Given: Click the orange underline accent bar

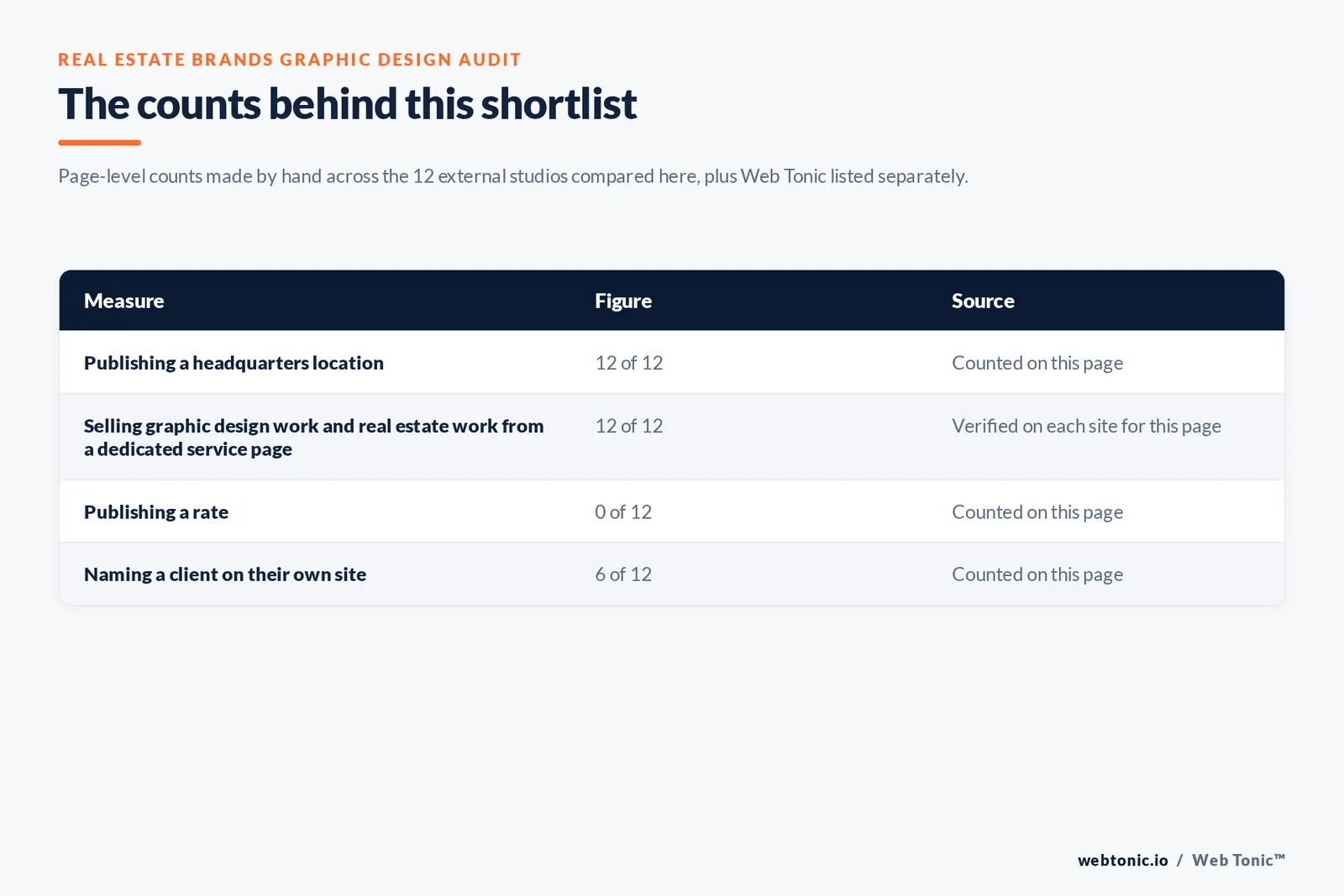Looking at the screenshot, I should coord(99,143).
